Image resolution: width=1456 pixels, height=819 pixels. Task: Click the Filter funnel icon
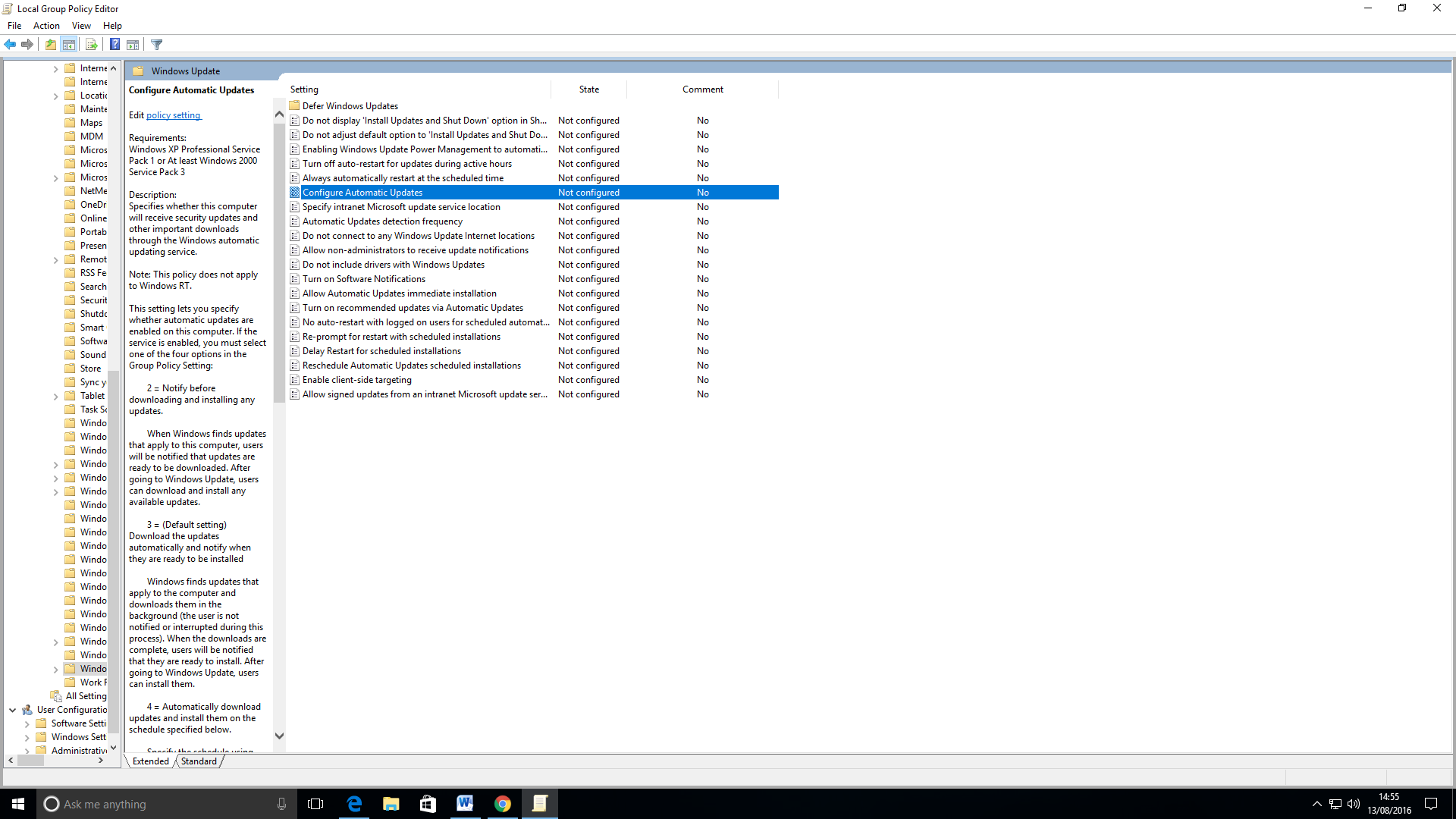tap(157, 45)
